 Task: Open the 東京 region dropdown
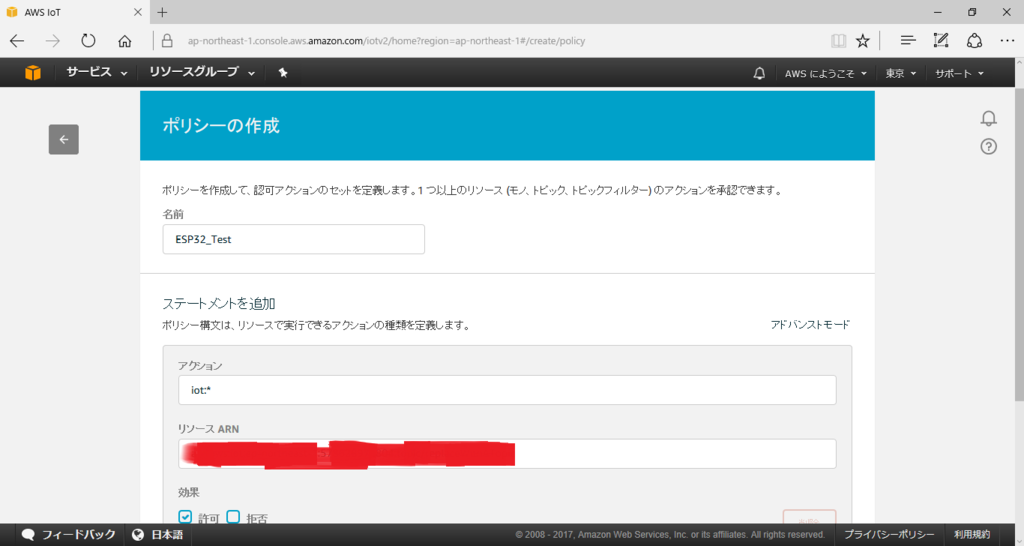901,73
